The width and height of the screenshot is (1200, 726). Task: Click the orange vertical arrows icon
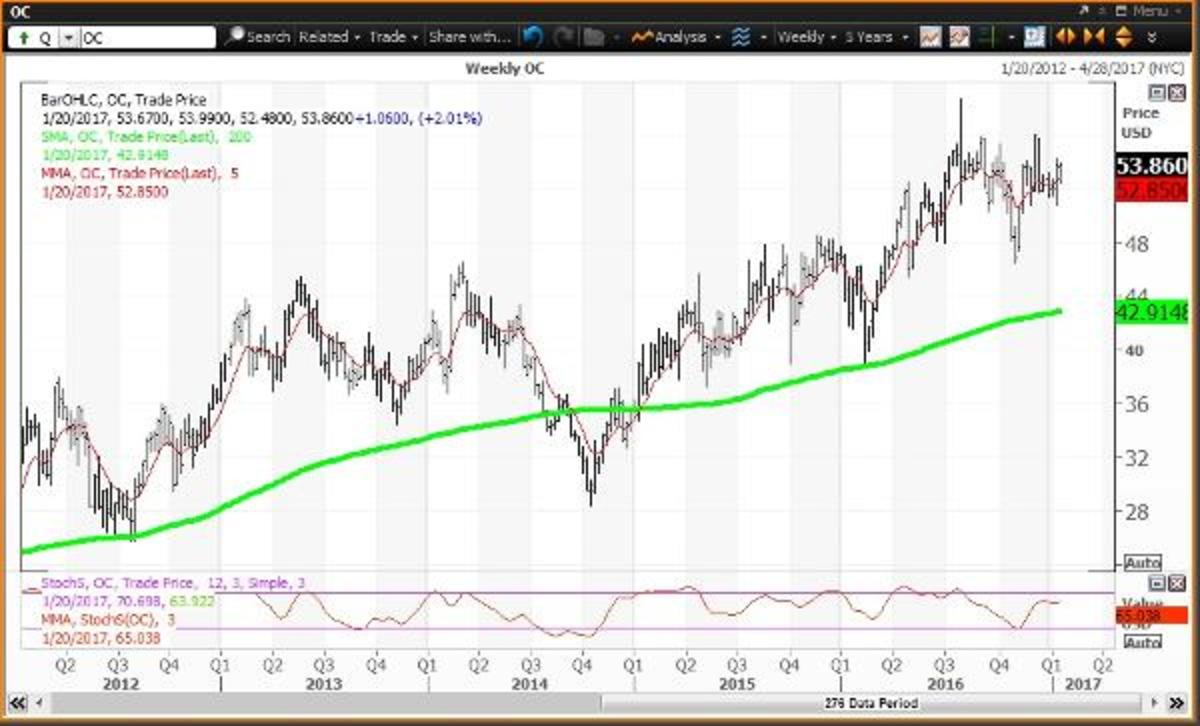click(x=1122, y=37)
